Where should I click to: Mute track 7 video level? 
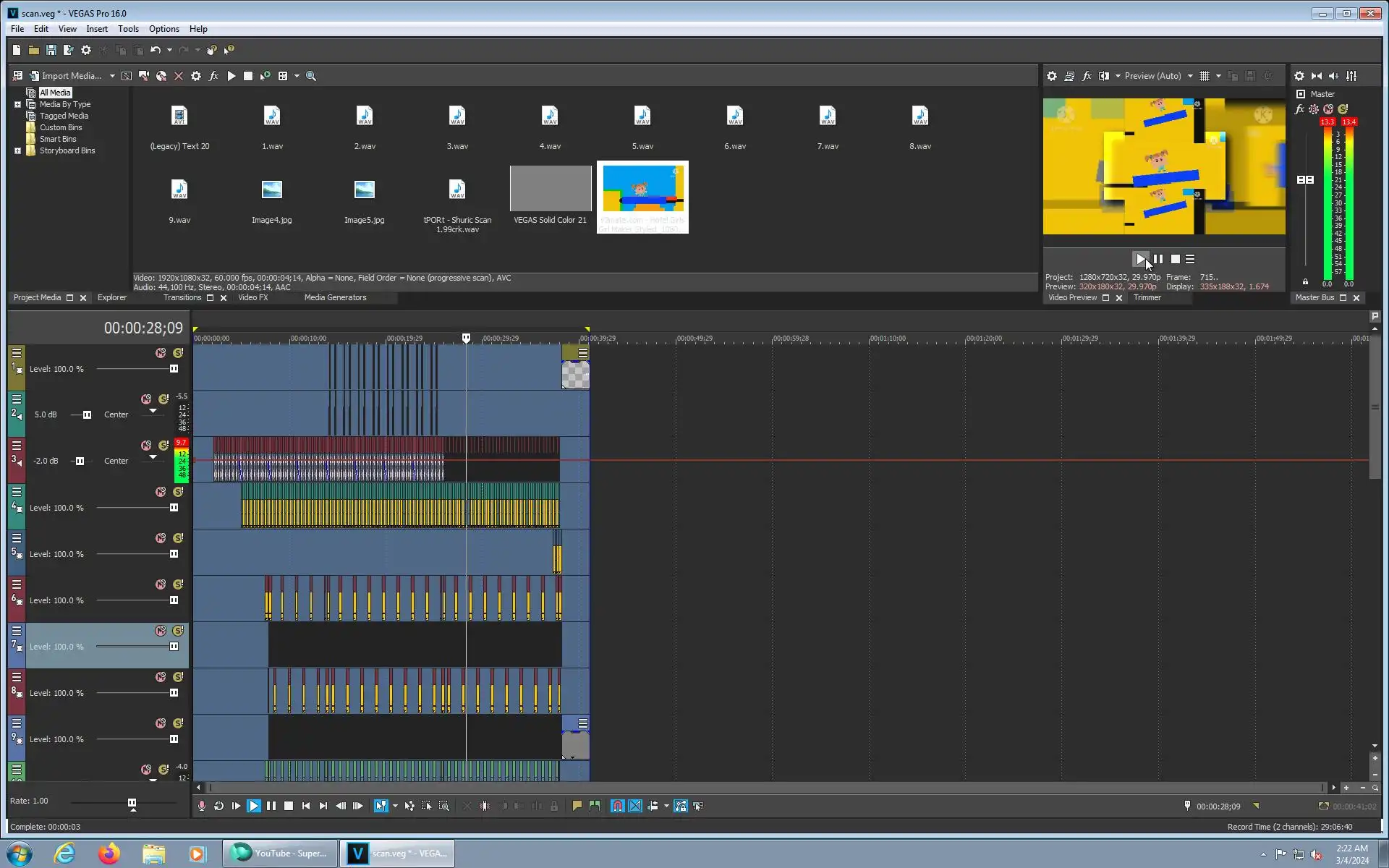pos(161,631)
